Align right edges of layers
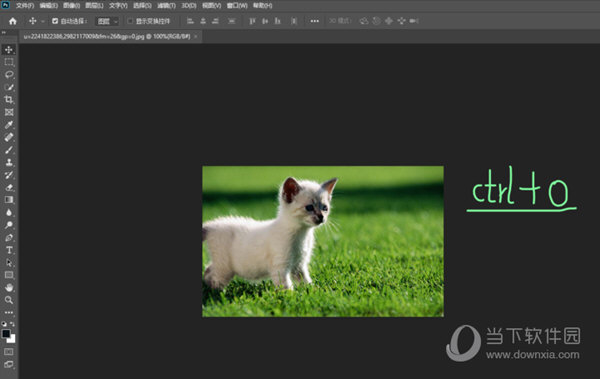 click(x=215, y=21)
